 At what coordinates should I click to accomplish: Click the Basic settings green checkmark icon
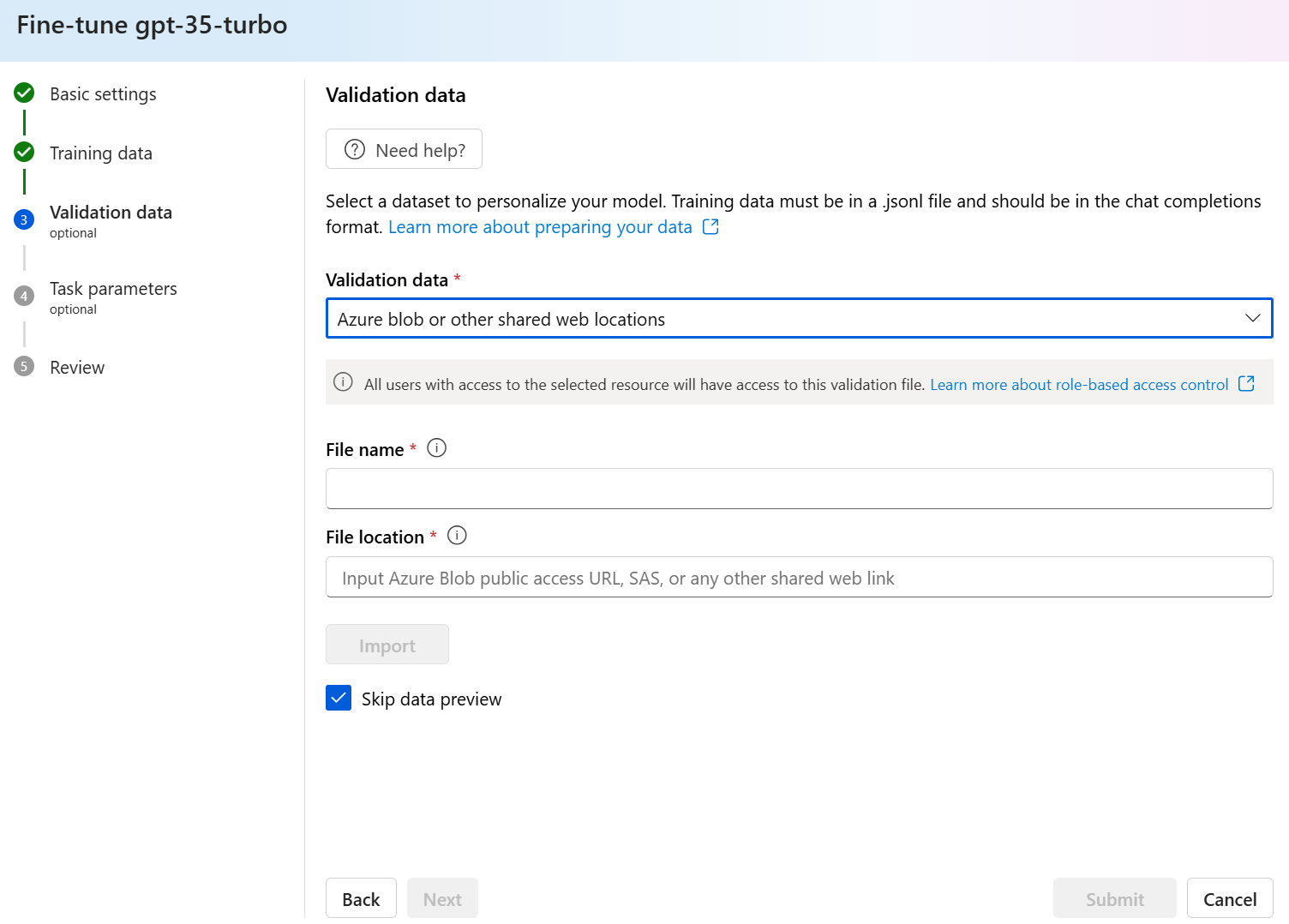coord(24,93)
